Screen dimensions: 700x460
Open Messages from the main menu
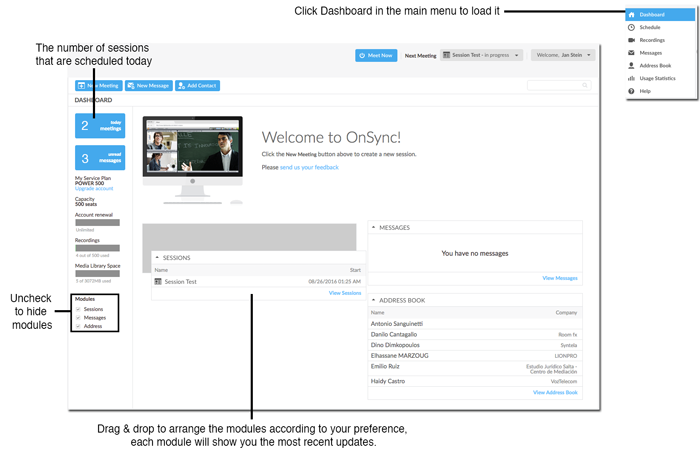tap(660, 53)
